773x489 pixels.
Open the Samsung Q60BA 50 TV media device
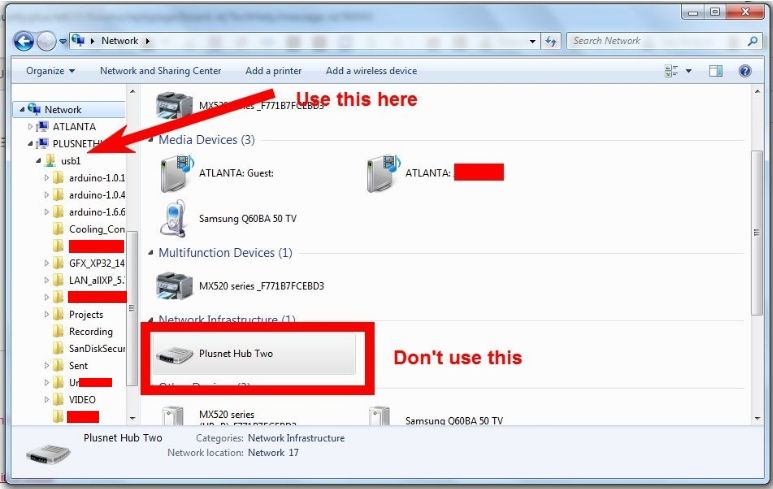tap(173, 218)
